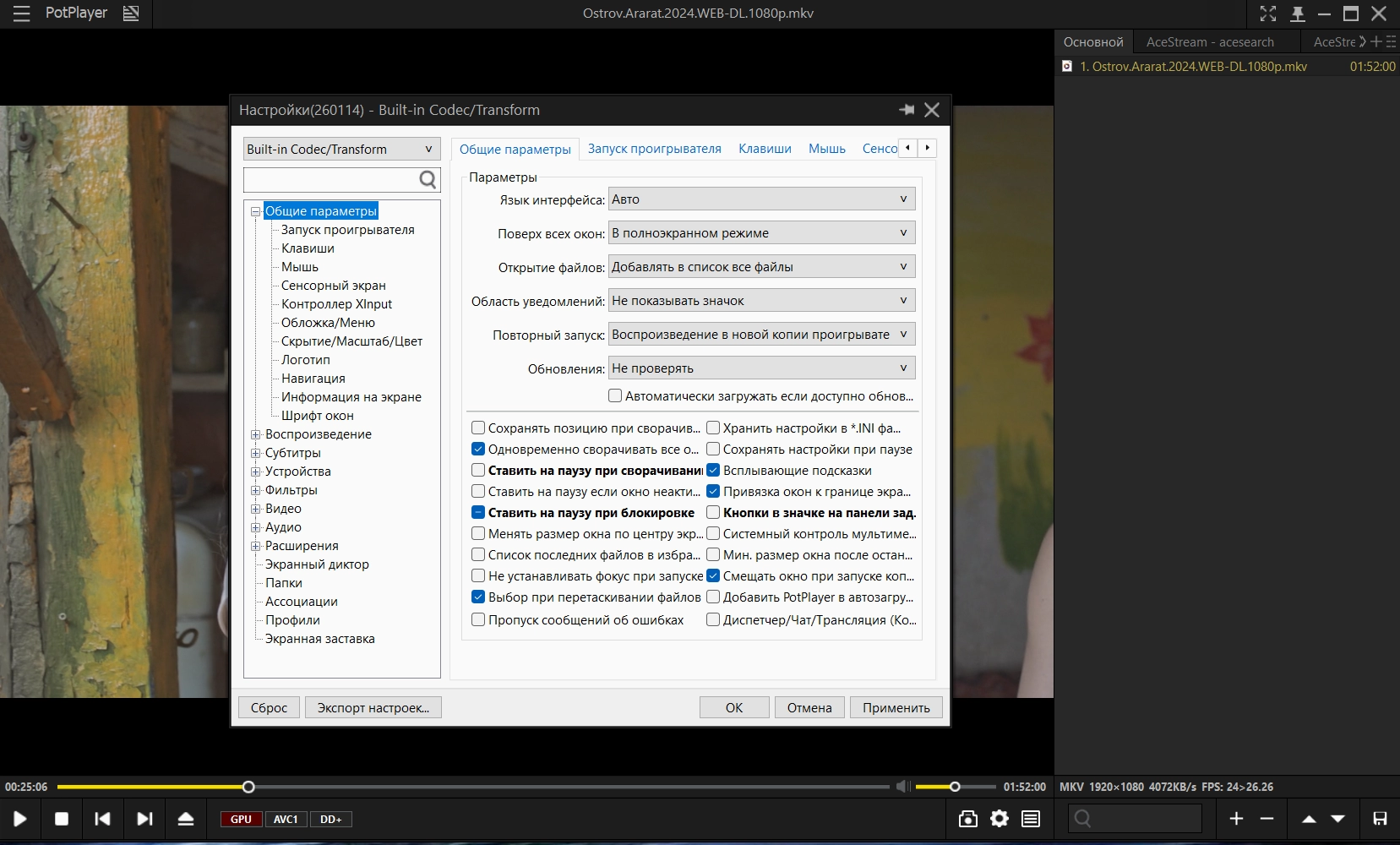Image resolution: width=1400 pixels, height=845 pixels.
Task: Open the 'Язык интерфейса' dropdown
Action: (x=760, y=199)
